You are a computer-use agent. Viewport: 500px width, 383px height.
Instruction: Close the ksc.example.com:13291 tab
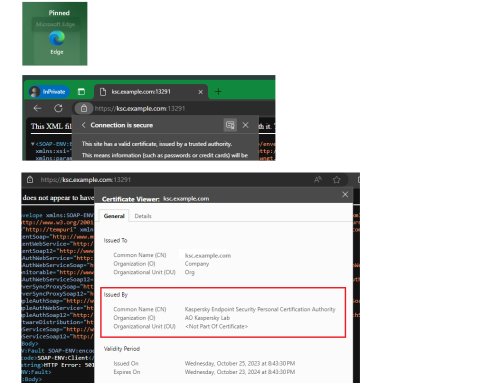tap(200, 92)
